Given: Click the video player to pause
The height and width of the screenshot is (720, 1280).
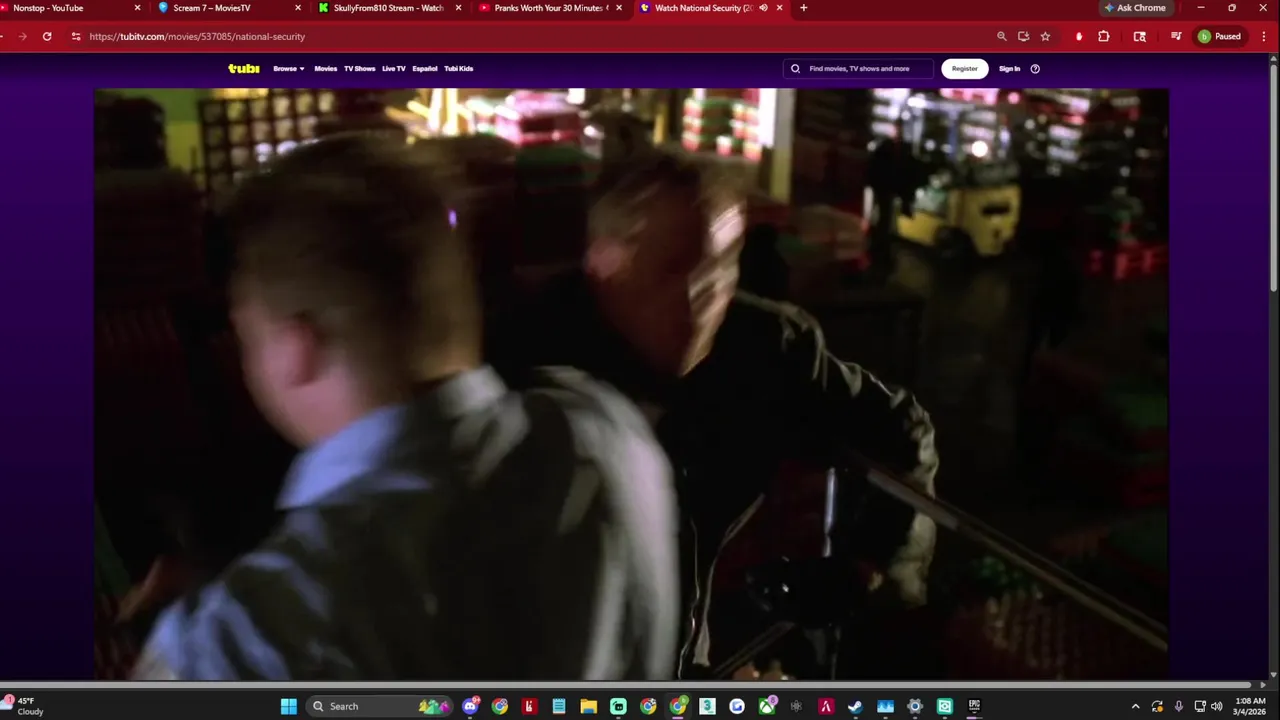Looking at the screenshot, I should (631, 384).
